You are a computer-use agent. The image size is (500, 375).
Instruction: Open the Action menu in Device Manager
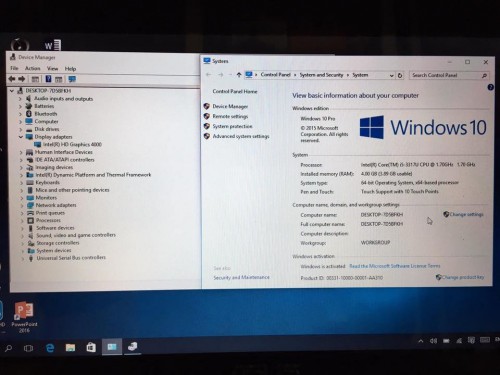coord(33,68)
